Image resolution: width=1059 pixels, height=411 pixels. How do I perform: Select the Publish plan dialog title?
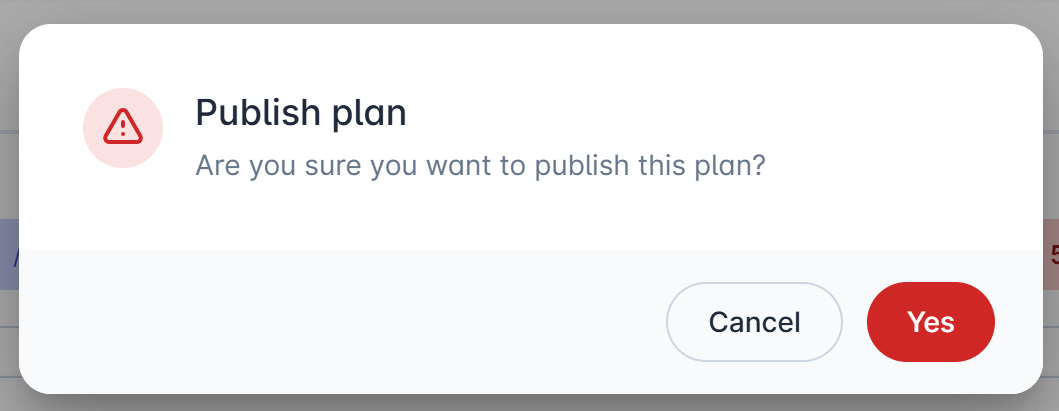point(301,112)
